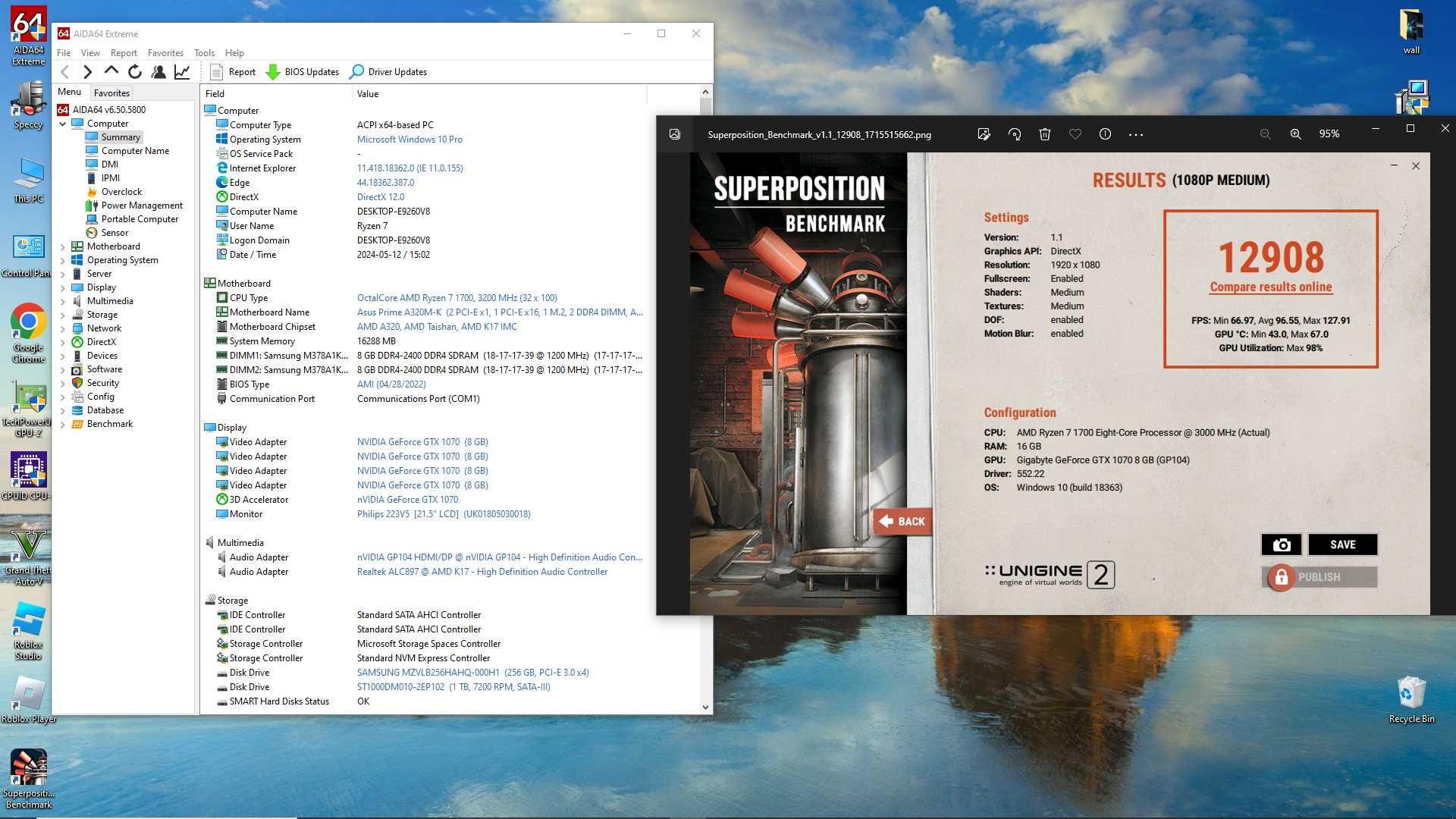Expand the Motherboard tree node
1456x819 pixels.
(63, 246)
